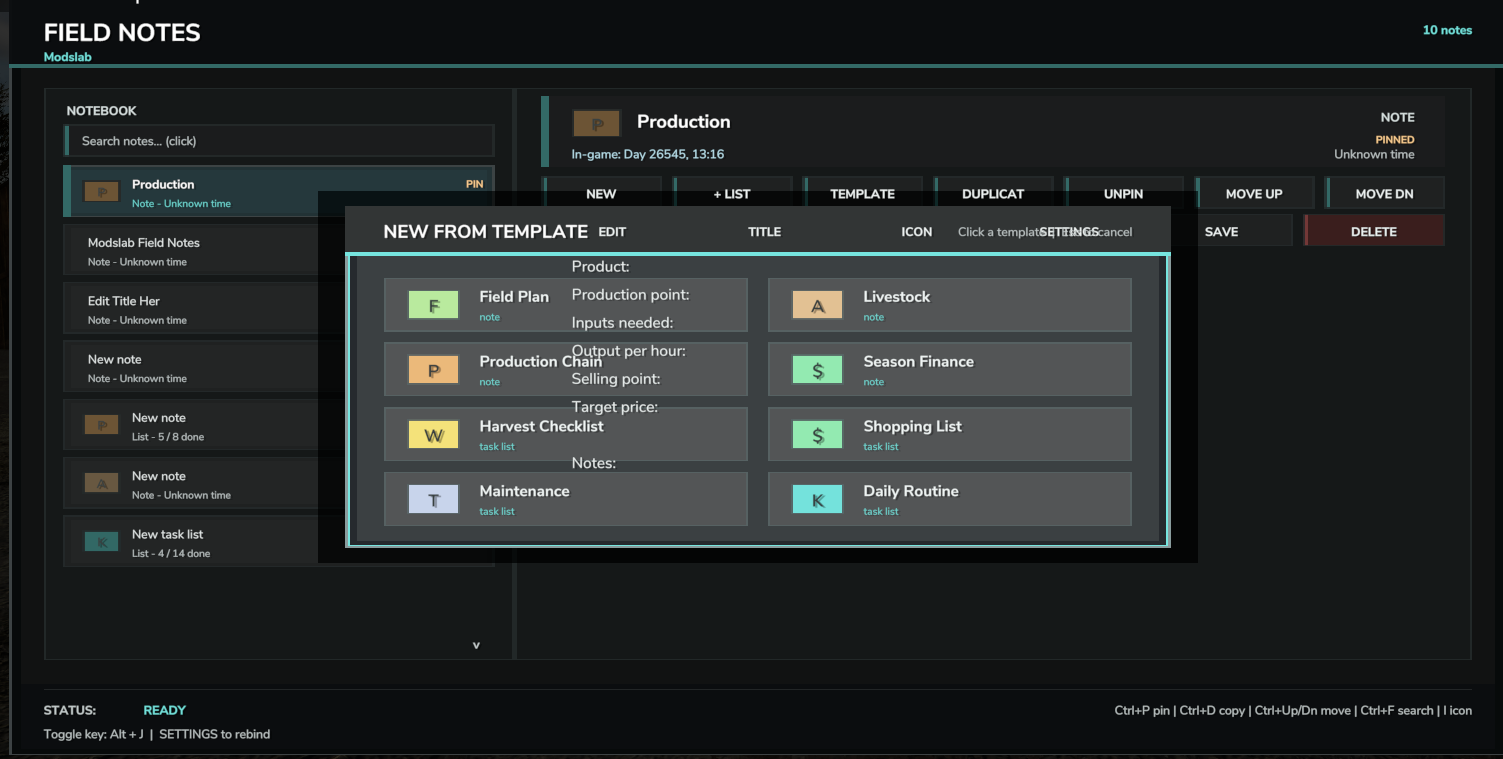
Task: Click the SAVE button
Action: point(1221,231)
